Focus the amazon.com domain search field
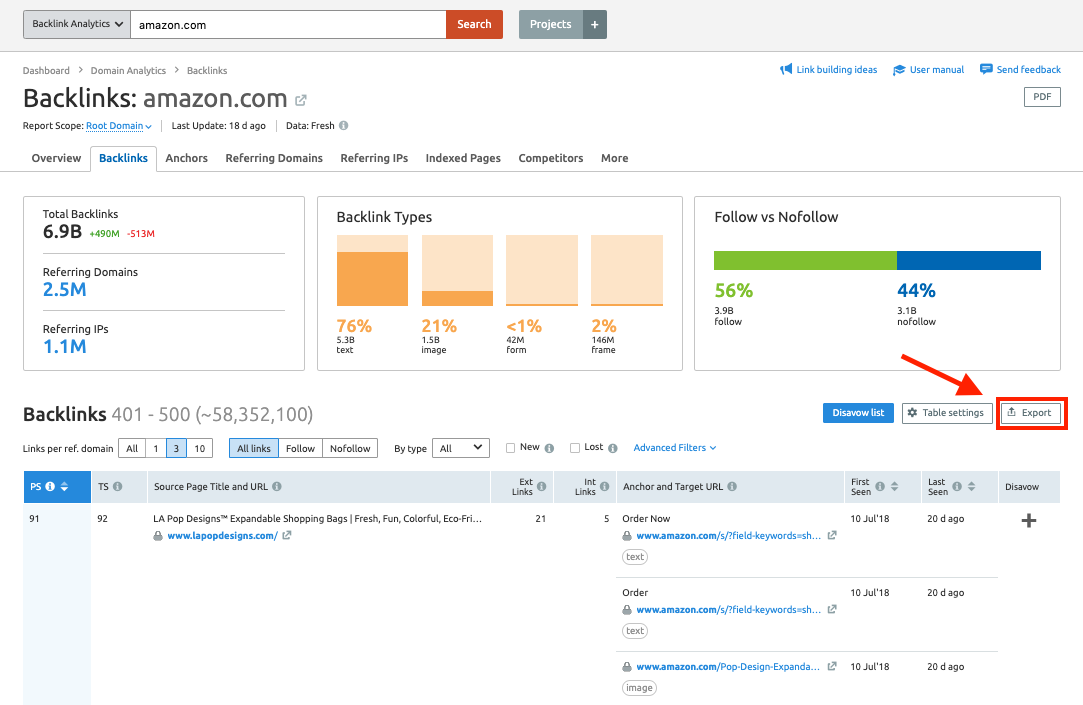 (x=289, y=25)
